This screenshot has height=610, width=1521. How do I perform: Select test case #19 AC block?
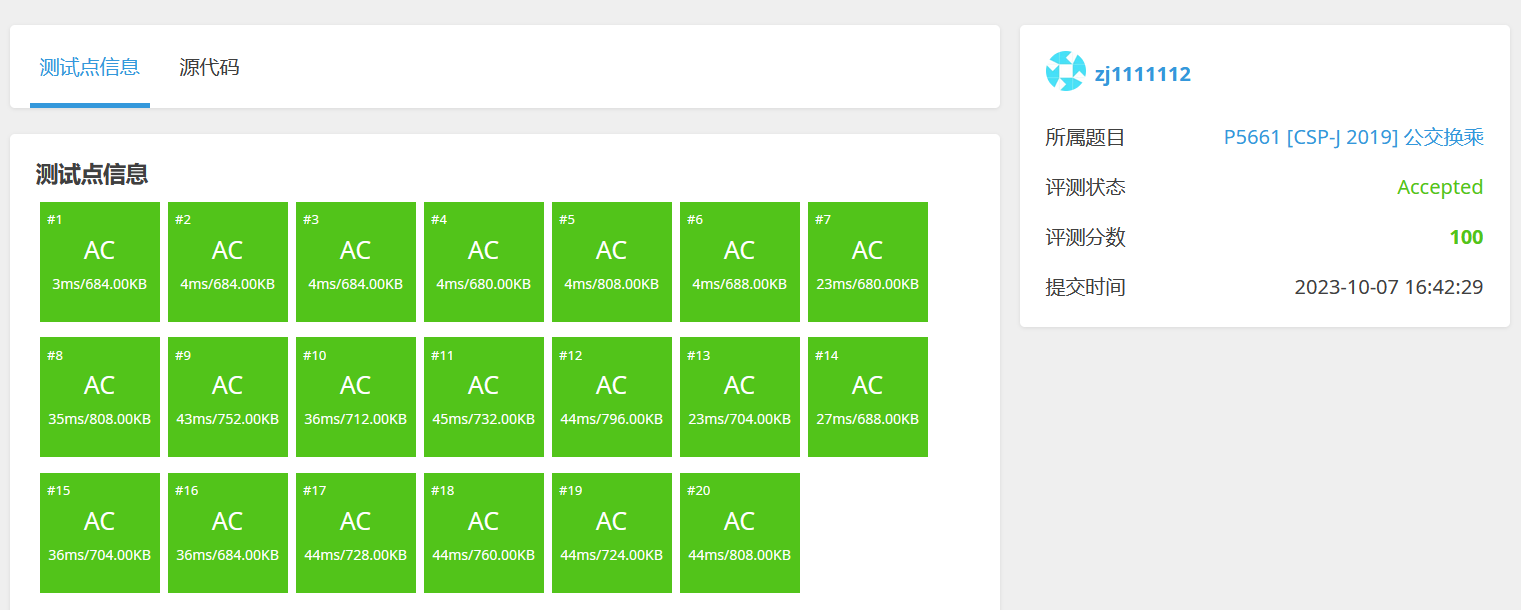point(612,533)
